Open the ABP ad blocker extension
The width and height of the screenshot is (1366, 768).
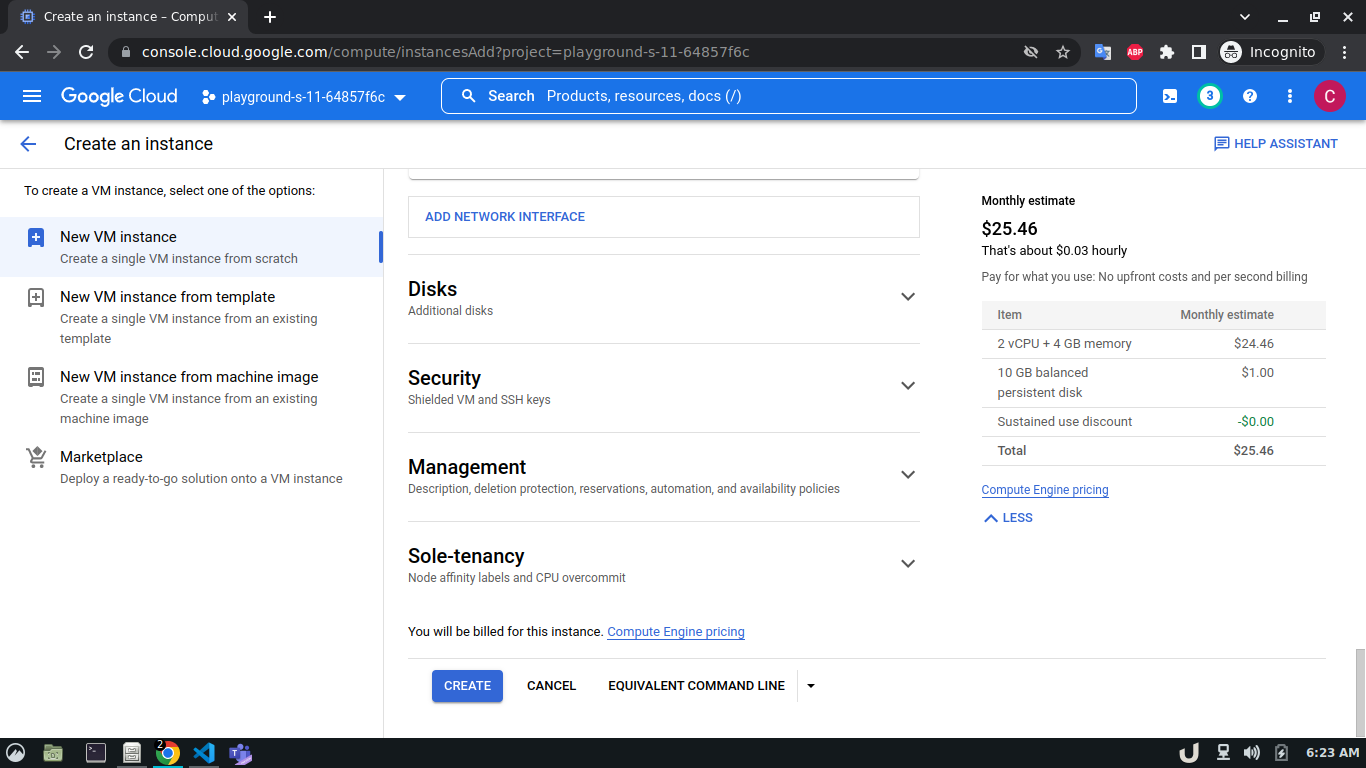1135,52
